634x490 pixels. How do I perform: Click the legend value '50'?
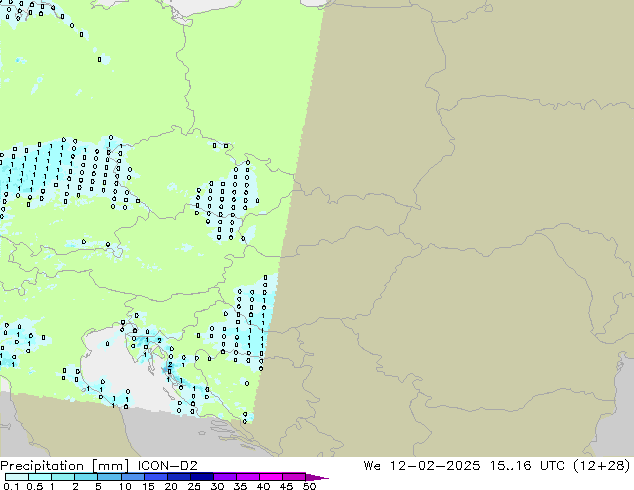pyautogui.click(x=309, y=486)
